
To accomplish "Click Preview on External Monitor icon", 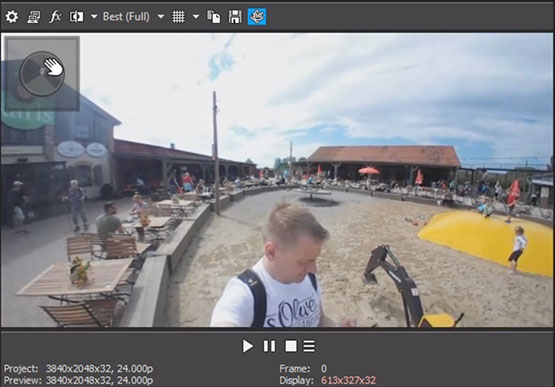I will click(x=34, y=17).
